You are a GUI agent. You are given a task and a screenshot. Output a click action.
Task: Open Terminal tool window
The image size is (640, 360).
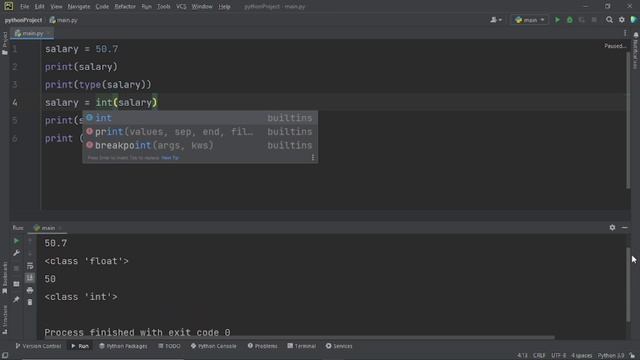tap(302, 346)
